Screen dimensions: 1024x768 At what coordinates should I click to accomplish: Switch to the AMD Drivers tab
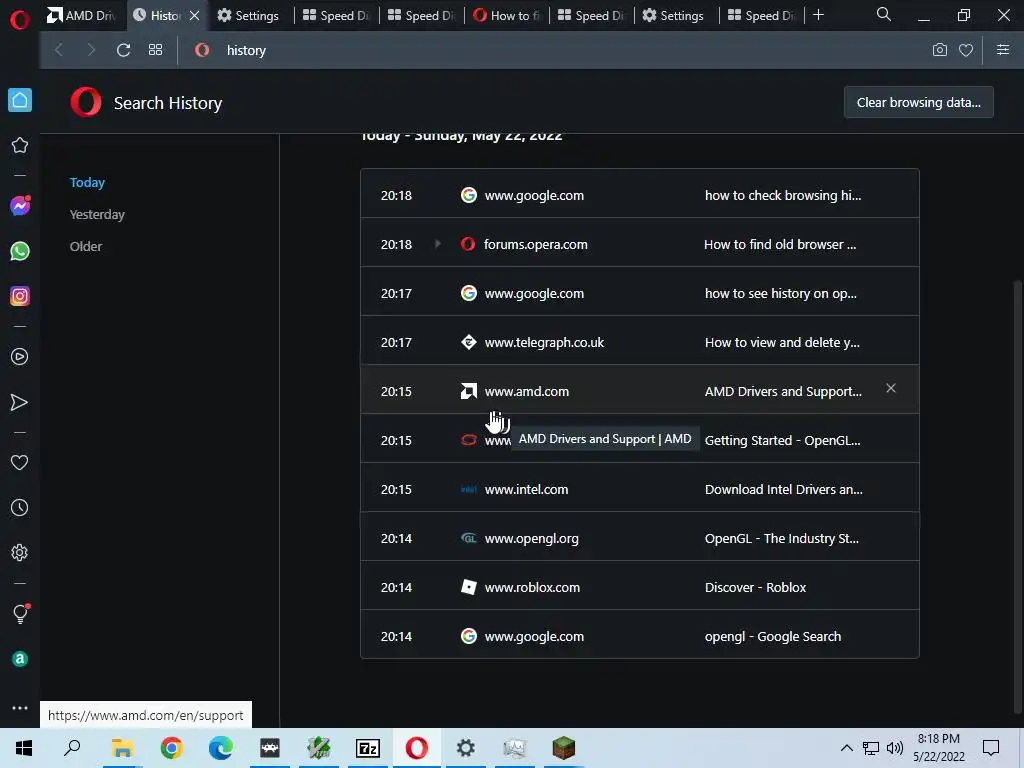coord(82,16)
